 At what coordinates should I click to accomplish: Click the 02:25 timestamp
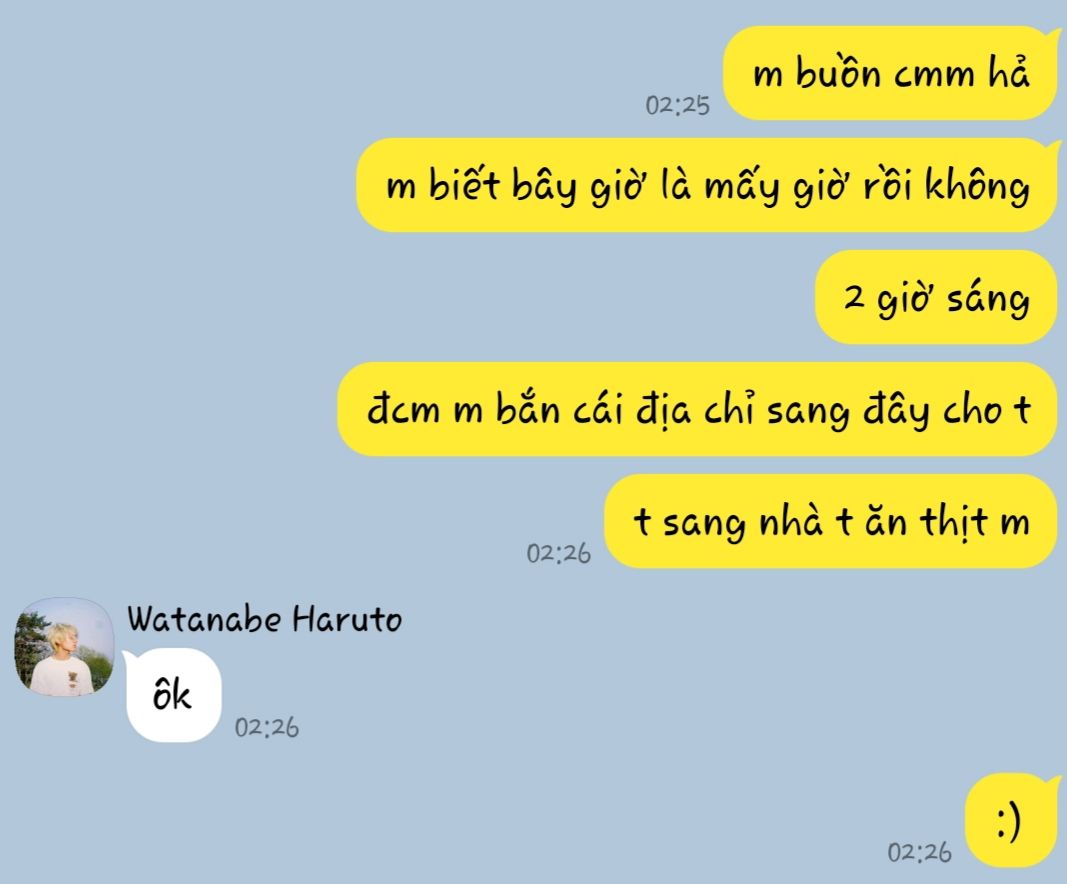(677, 105)
